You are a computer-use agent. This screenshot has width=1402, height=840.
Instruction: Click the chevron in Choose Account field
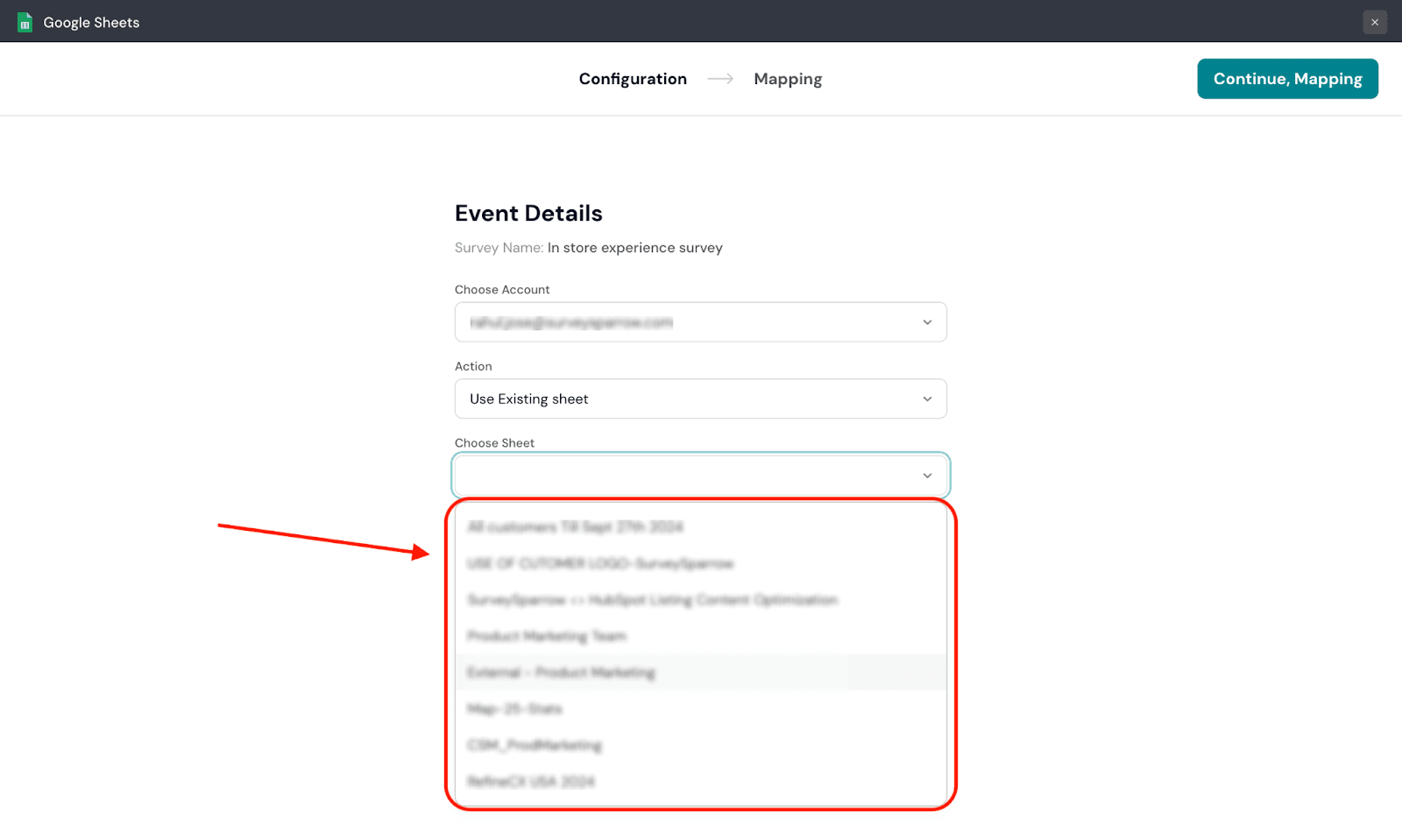[x=927, y=322]
